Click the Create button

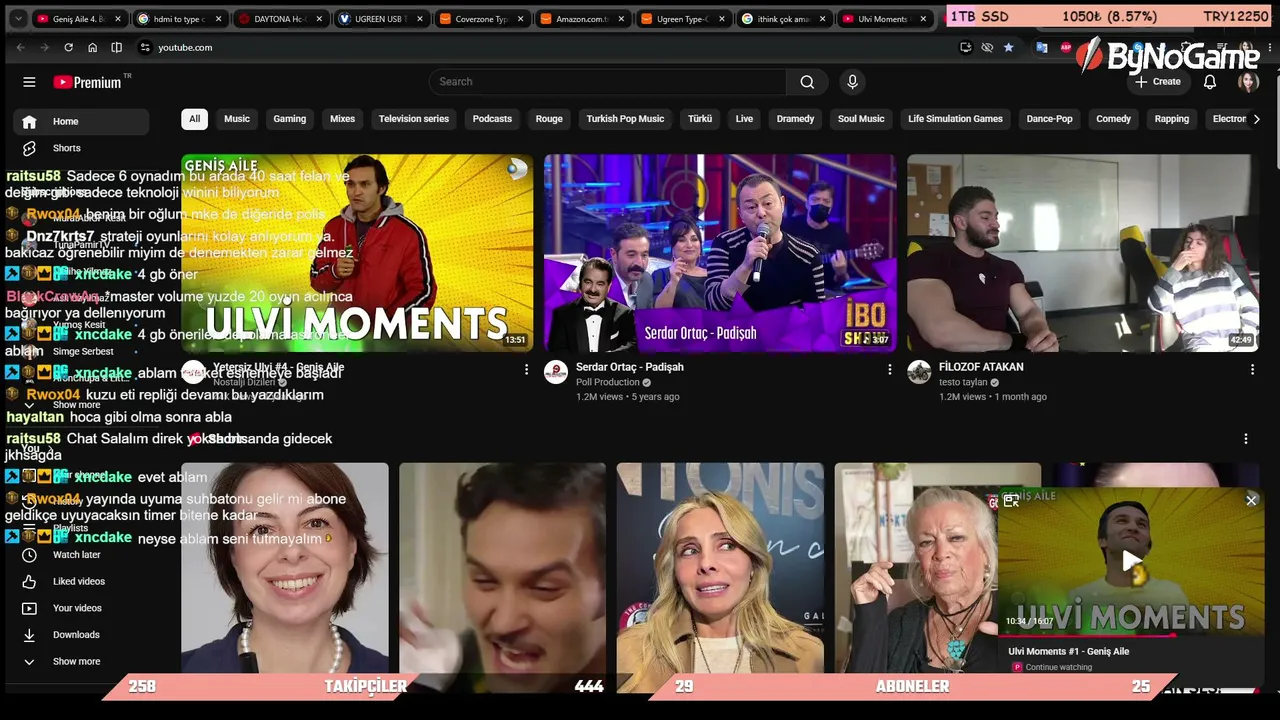[1157, 82]
